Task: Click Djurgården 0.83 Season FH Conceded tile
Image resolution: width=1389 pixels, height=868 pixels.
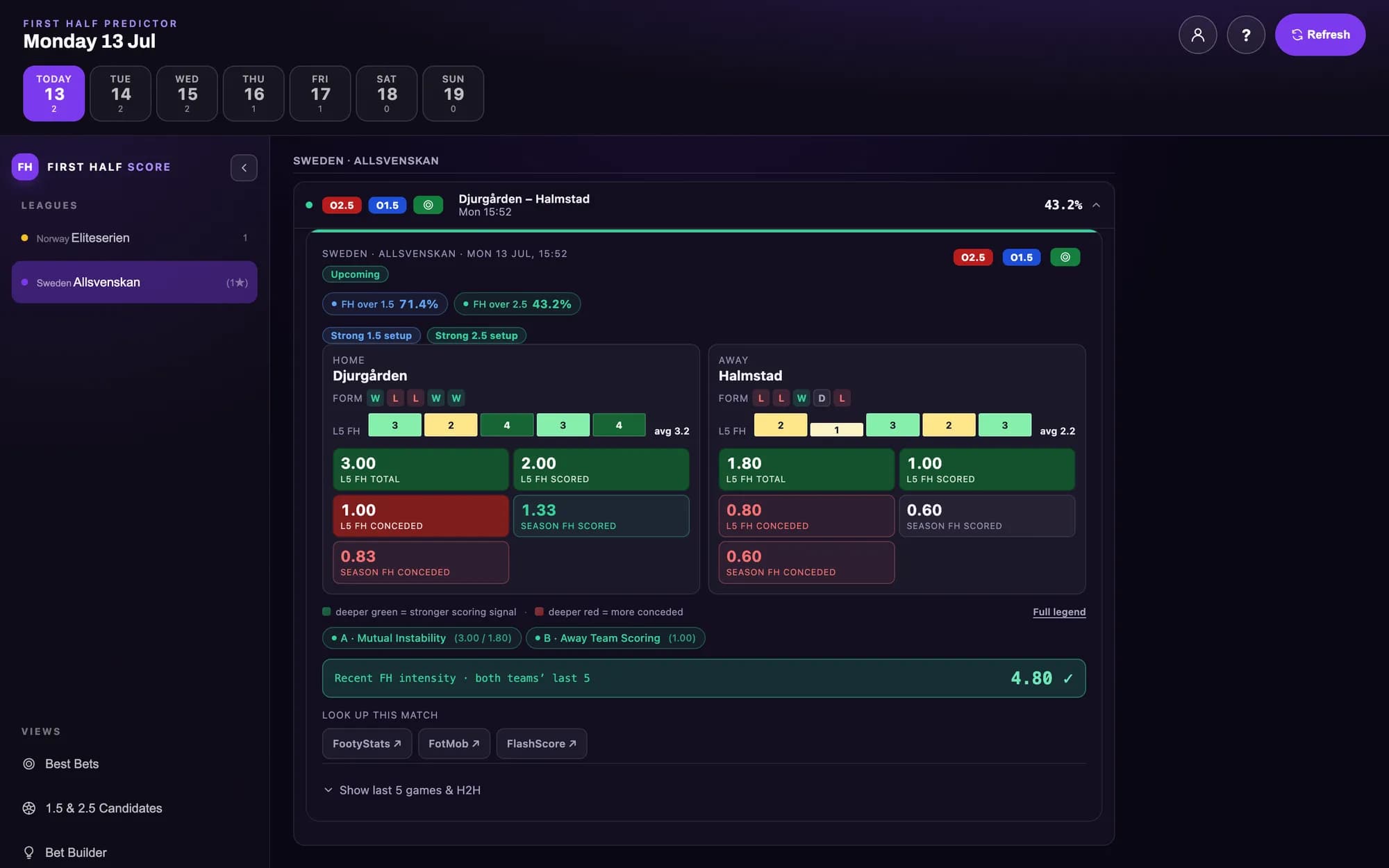Action: [x=421, y=562]
